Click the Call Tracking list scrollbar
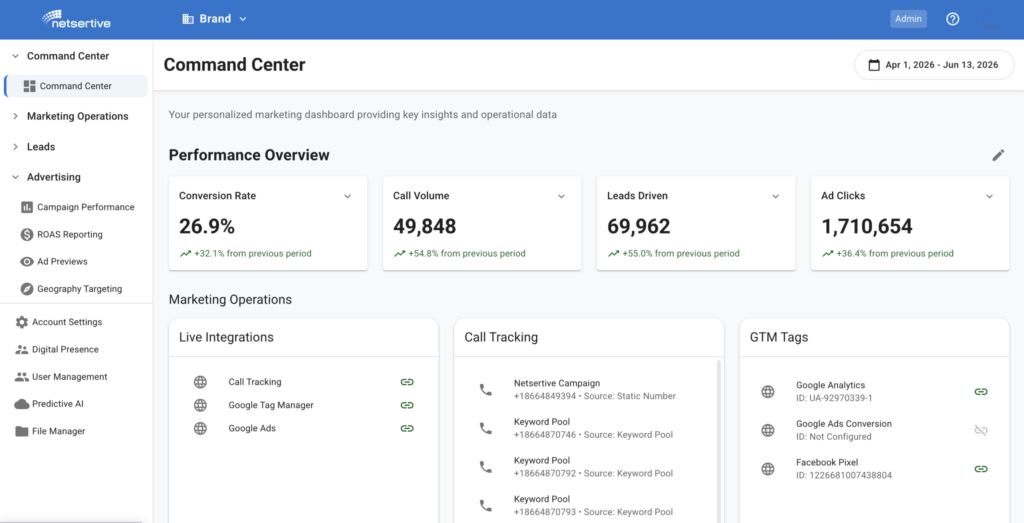Screen dimensions: 1024x523 click(x=720, y=441)
